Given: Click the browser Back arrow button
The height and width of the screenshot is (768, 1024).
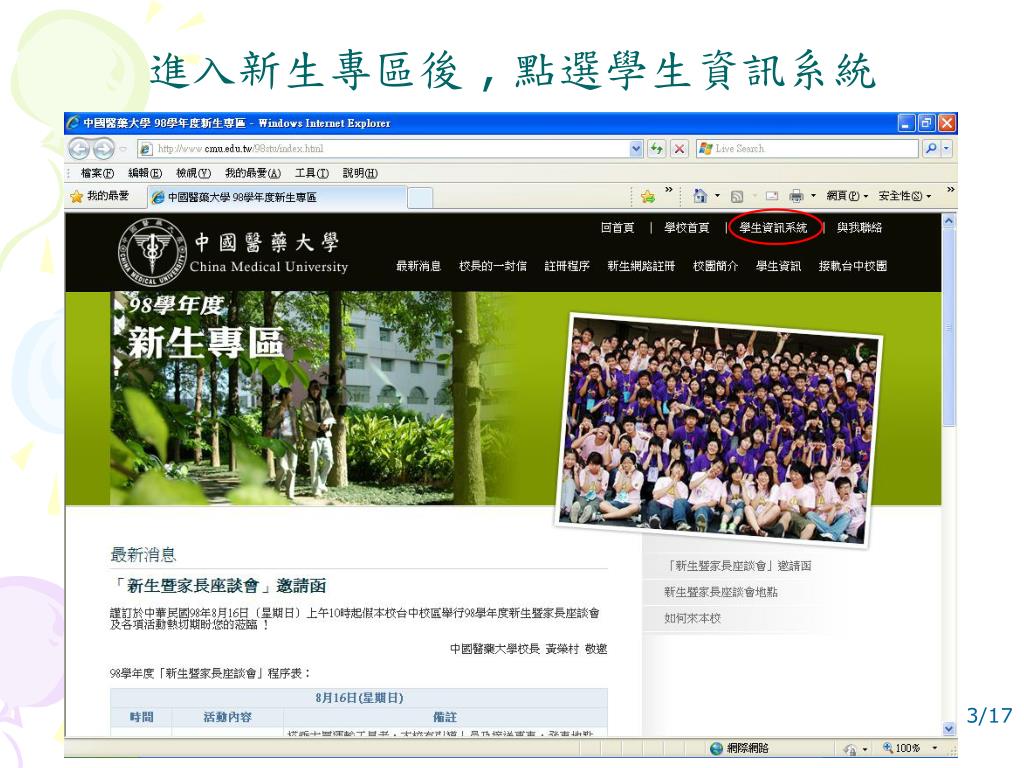Looking at the screenshot, I should click(x=79, y=149).
